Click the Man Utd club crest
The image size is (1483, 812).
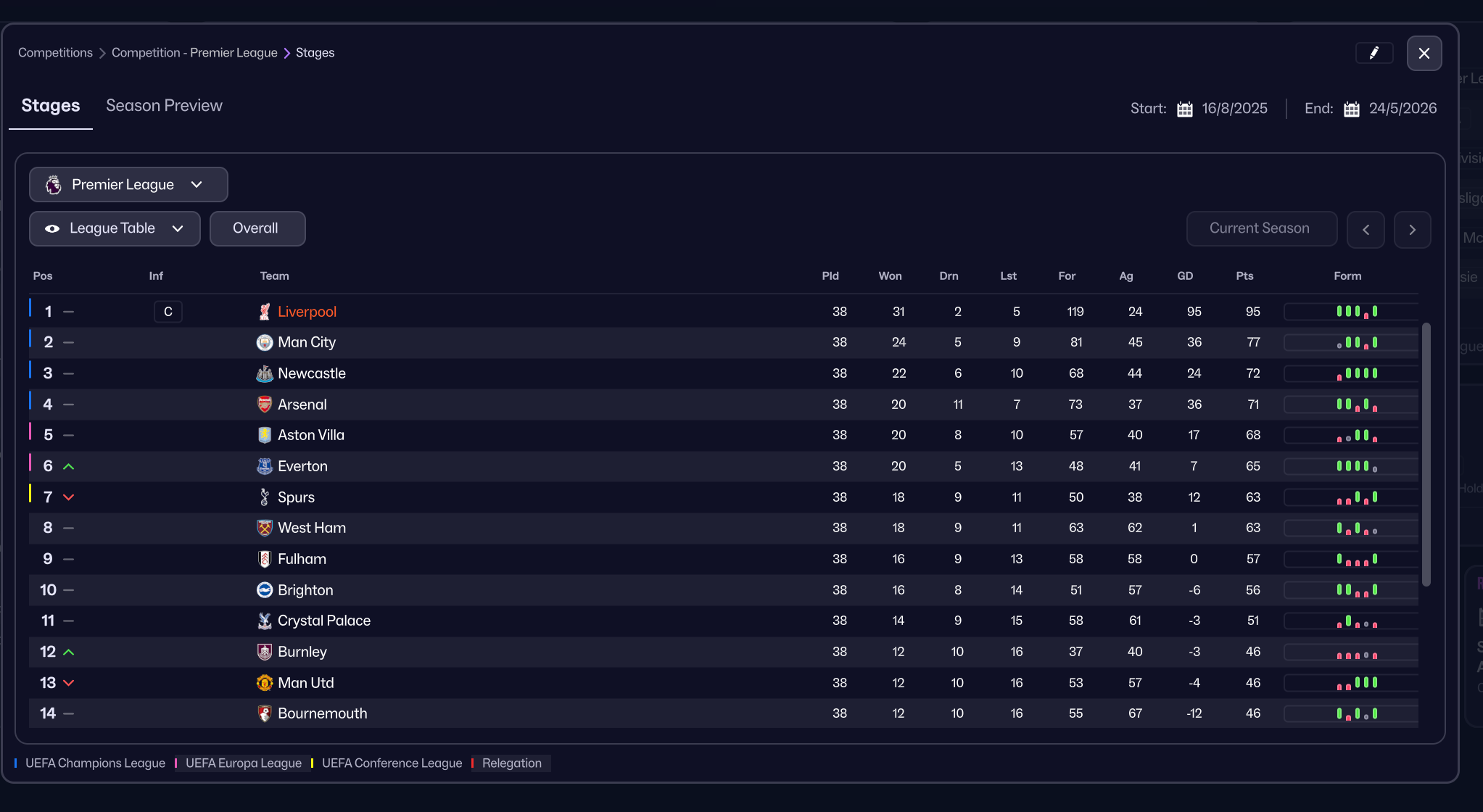coord(265,683)
